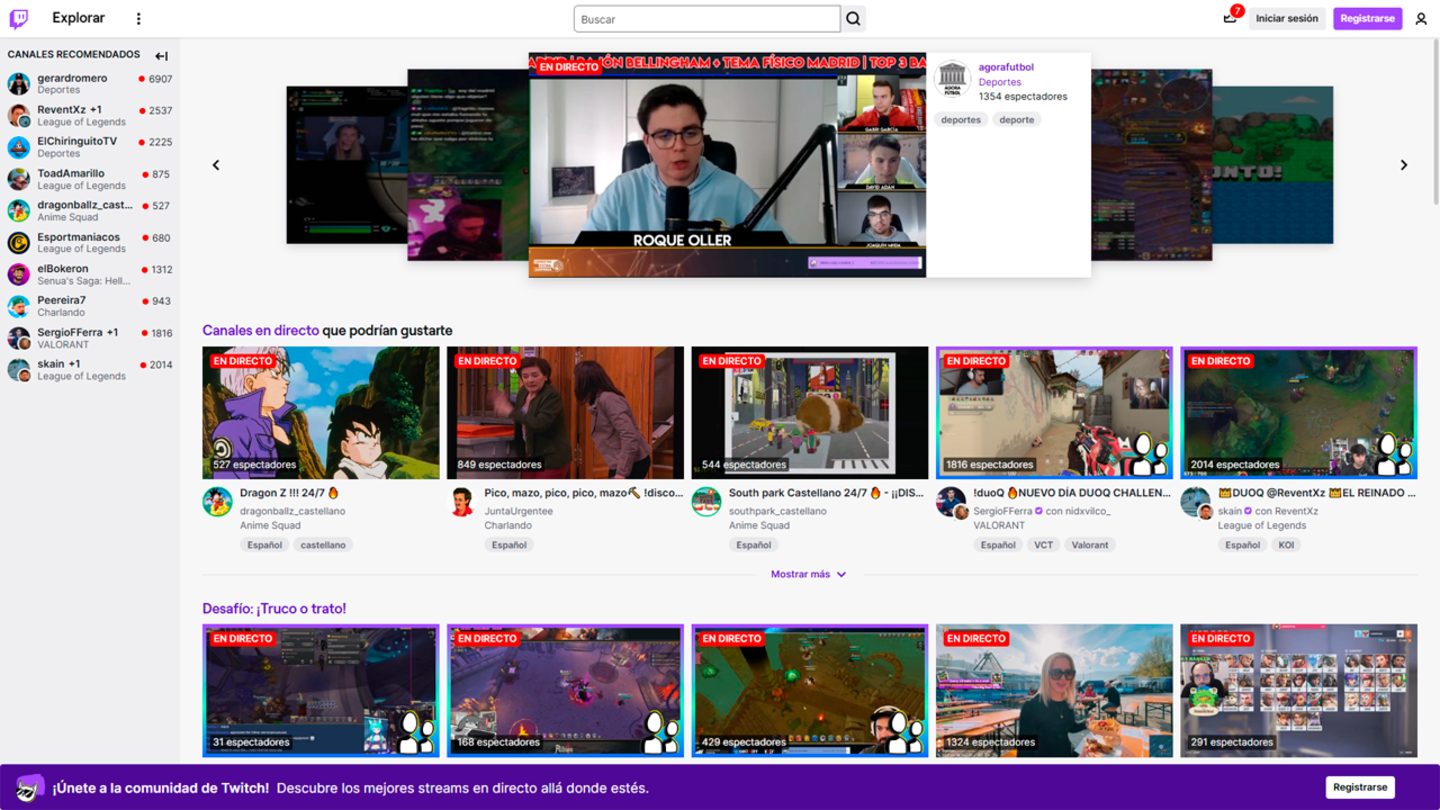Click Charlando category under JuntaUrgentee
Screen dimensions: 1440x810
508,525
